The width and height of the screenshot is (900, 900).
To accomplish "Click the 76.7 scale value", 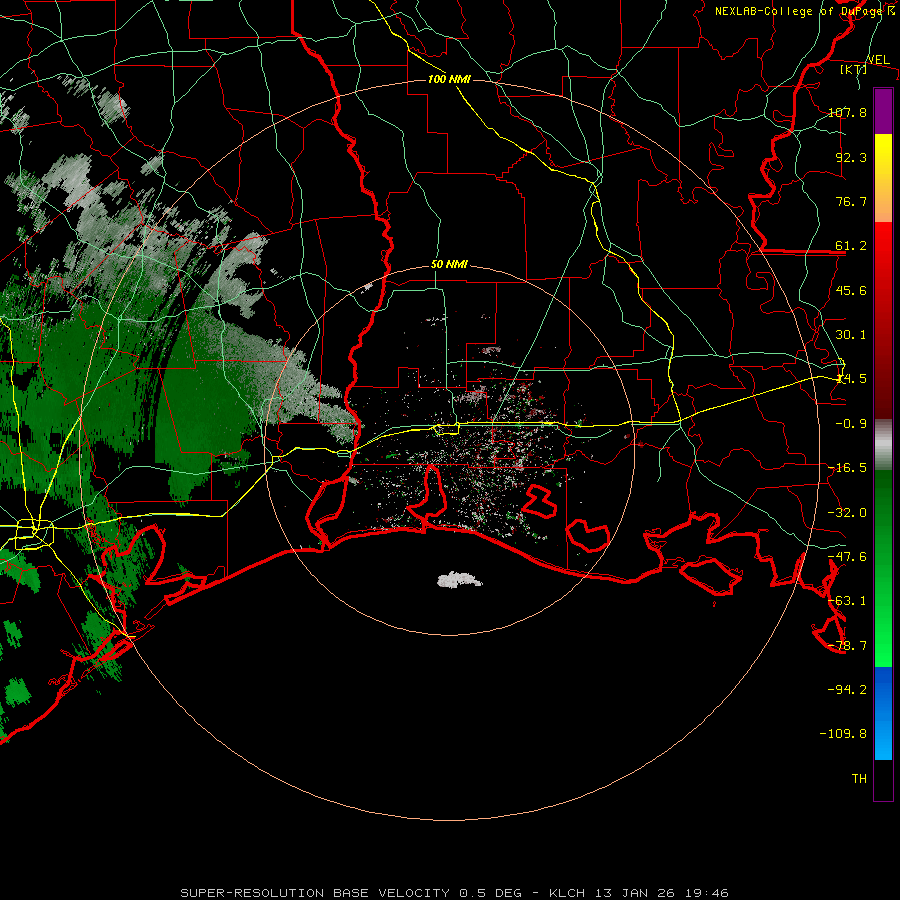I will pyautogui.click(x=851, y=201).
